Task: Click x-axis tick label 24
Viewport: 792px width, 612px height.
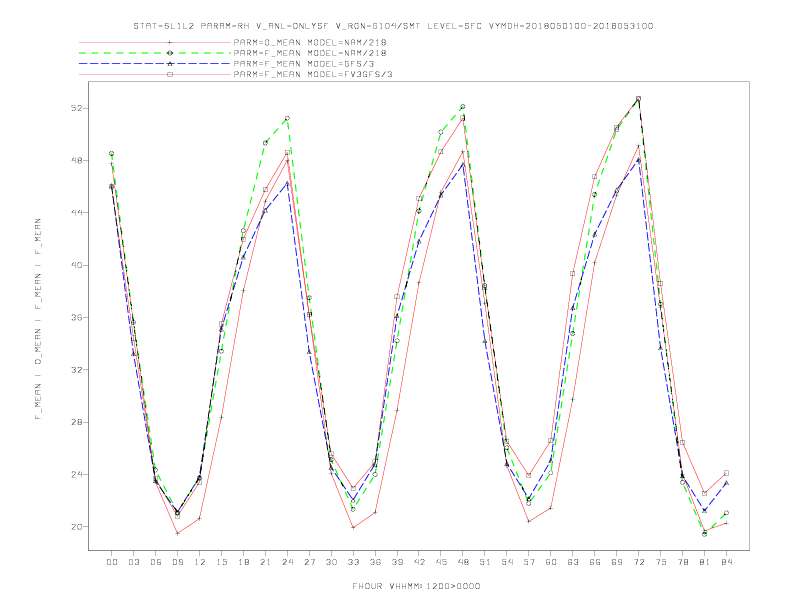Action: tap(287, 562)
